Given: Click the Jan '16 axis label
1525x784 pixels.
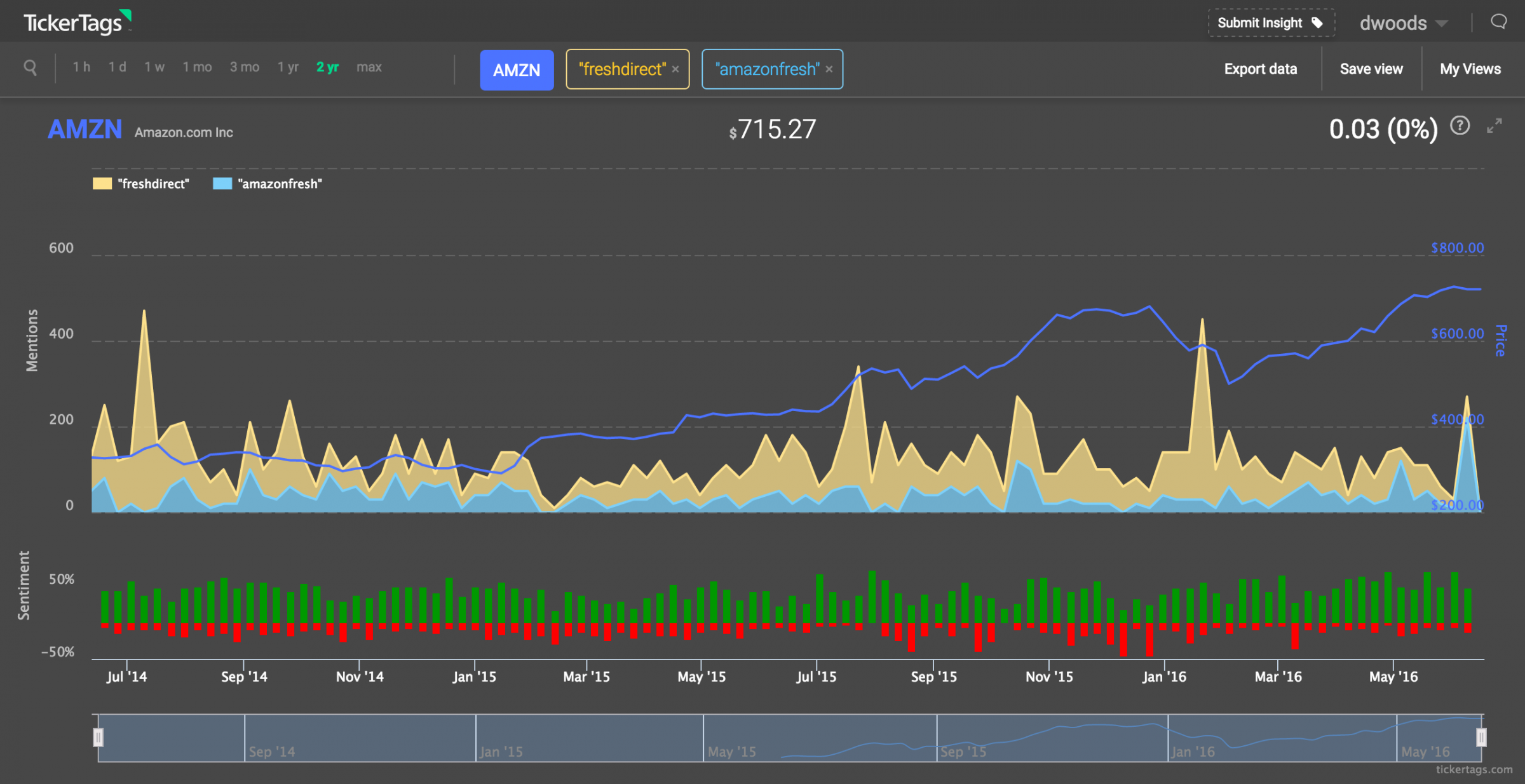Looking at the screenshot, I should [x=1164, y=677].
